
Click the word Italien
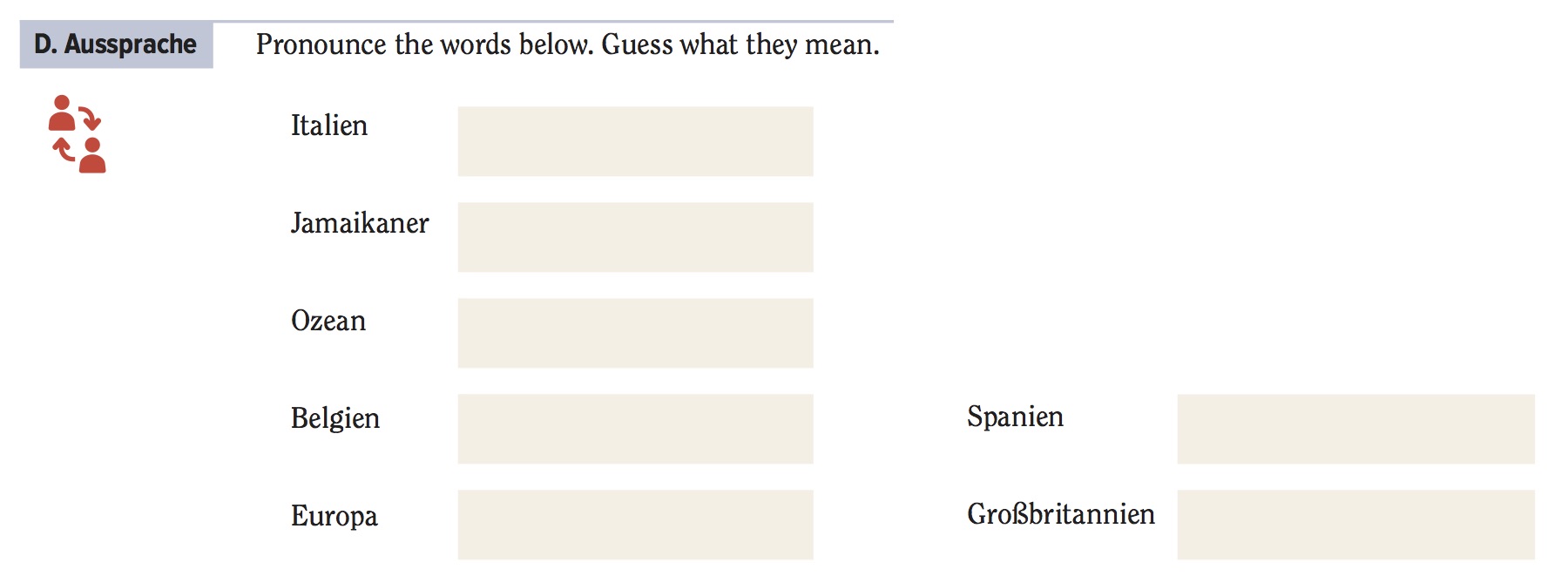click(329, 125)
